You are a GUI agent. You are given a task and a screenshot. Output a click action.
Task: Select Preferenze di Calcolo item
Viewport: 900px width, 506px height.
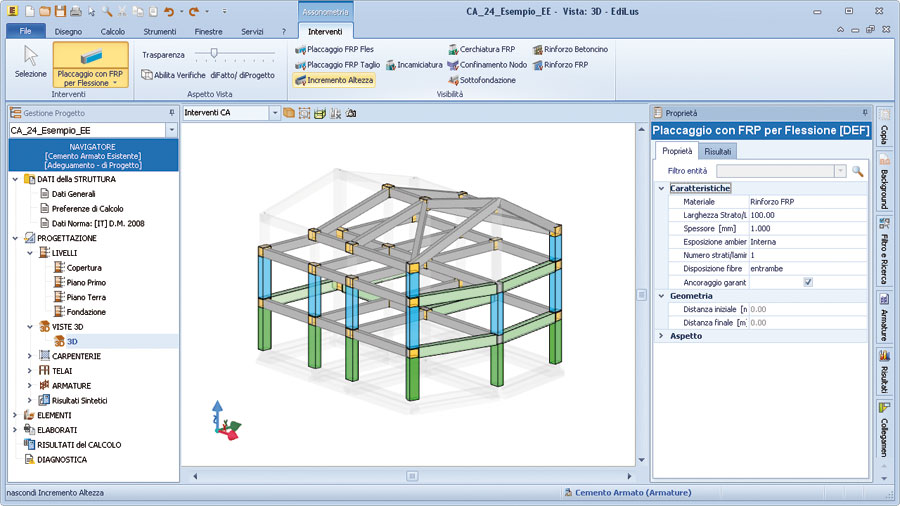[x=87, y=209]
